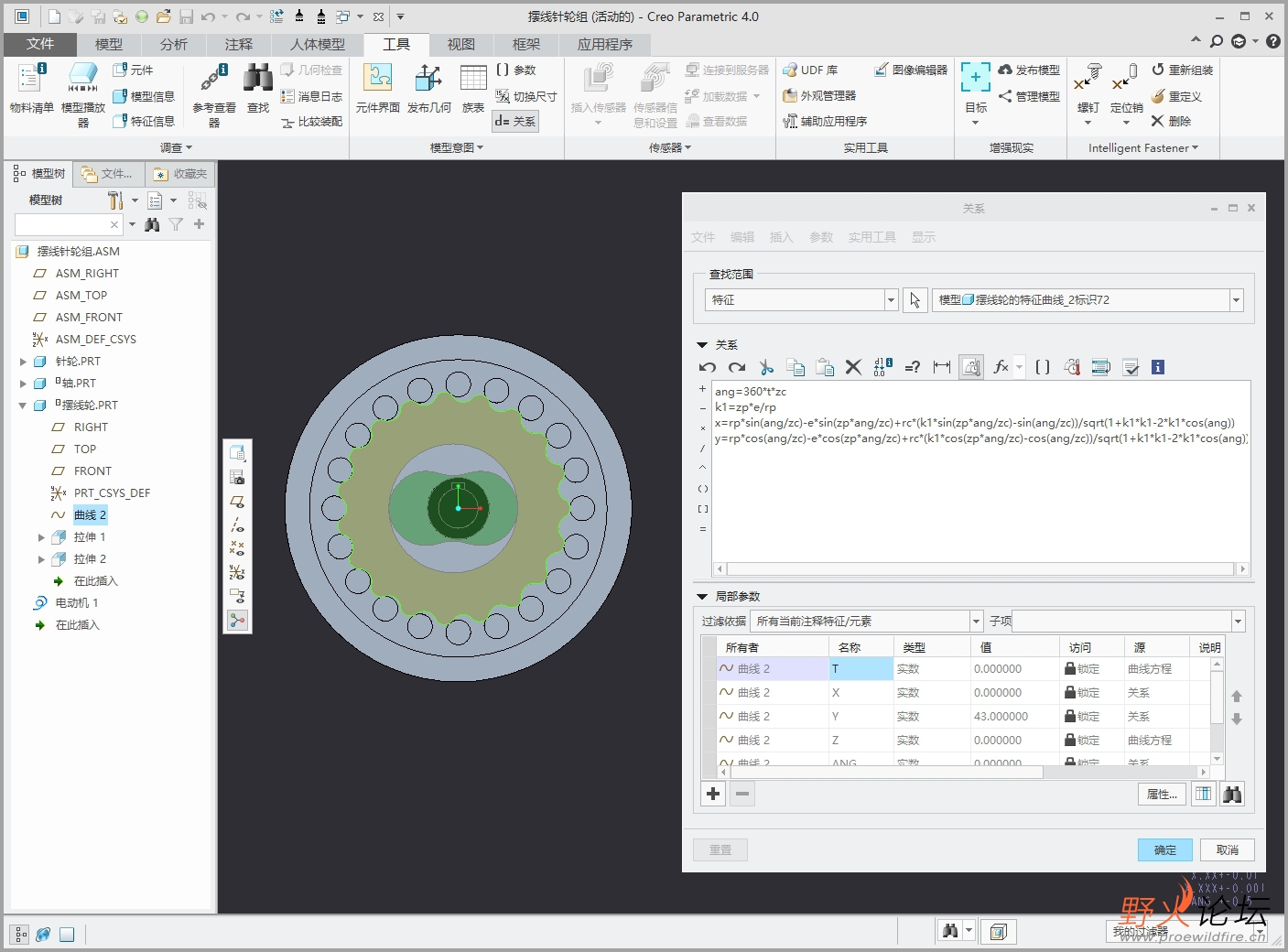The height and width of the screenshot is (952, 1288).
Task: Undo the last edit in the Relations dialog
Action: pos(707,367)
